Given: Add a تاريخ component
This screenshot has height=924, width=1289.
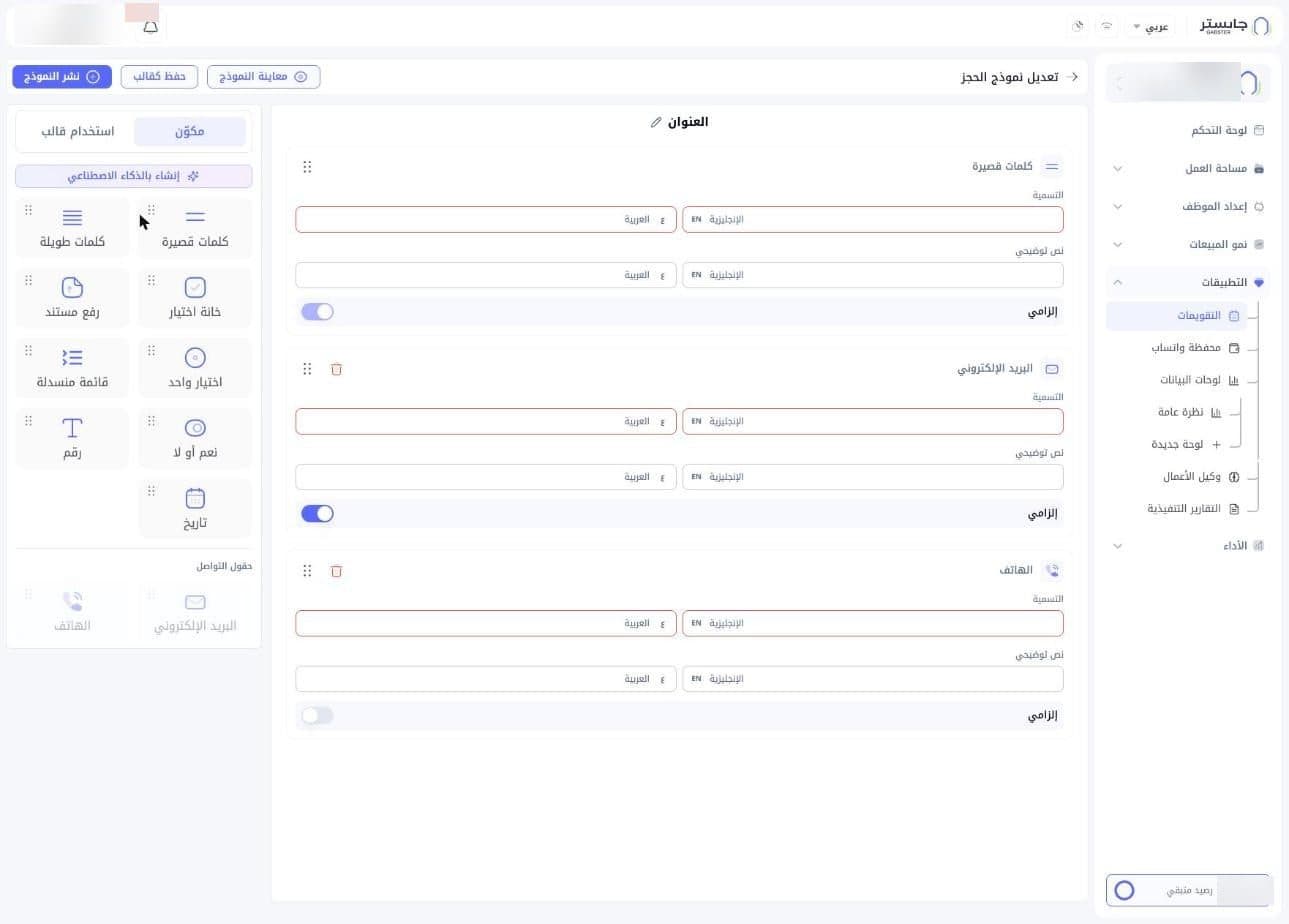Looking at the screenshot, I should tap(195, 509).
